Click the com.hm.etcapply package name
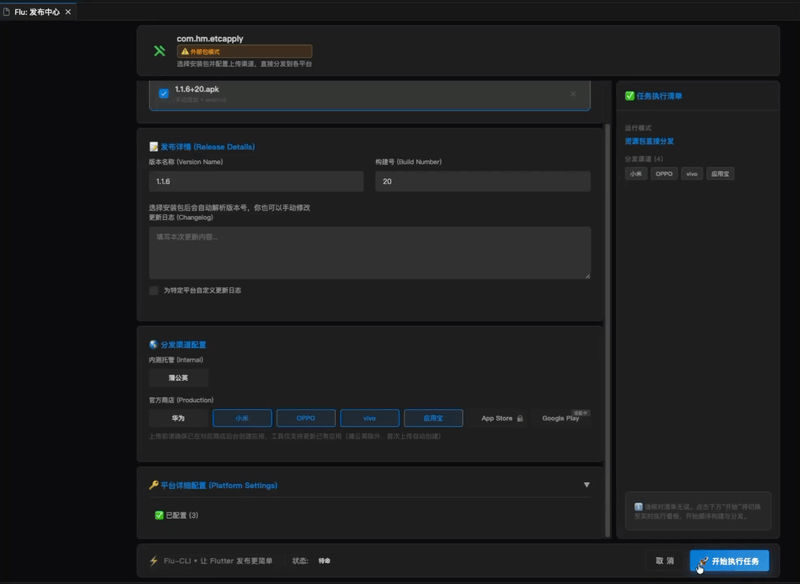Image resolution: width=800 pixels, height=584 pixels. pyautogui.click(x=210, y=38)
